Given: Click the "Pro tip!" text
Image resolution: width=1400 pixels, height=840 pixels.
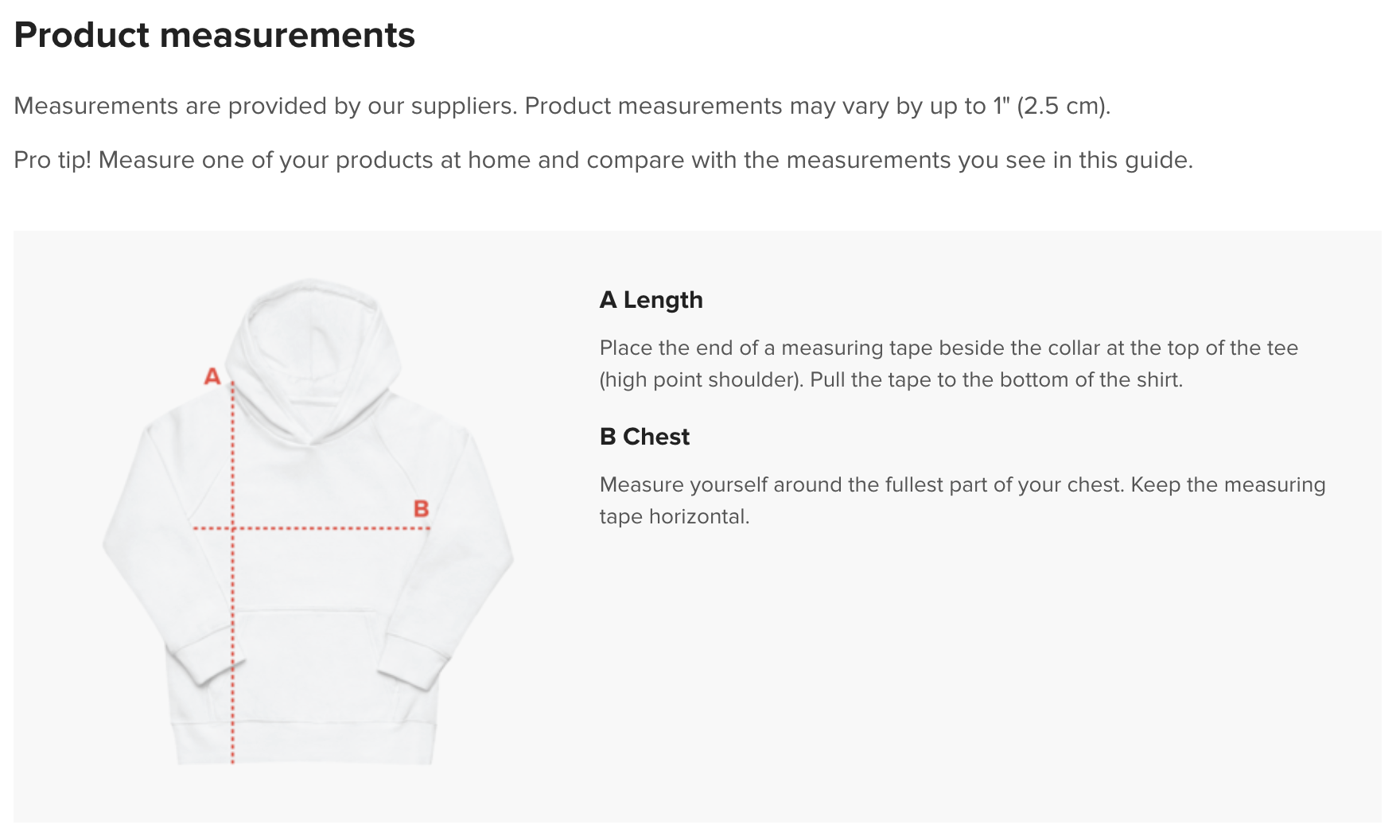Looking at the screenshot, I should (52, 160).
